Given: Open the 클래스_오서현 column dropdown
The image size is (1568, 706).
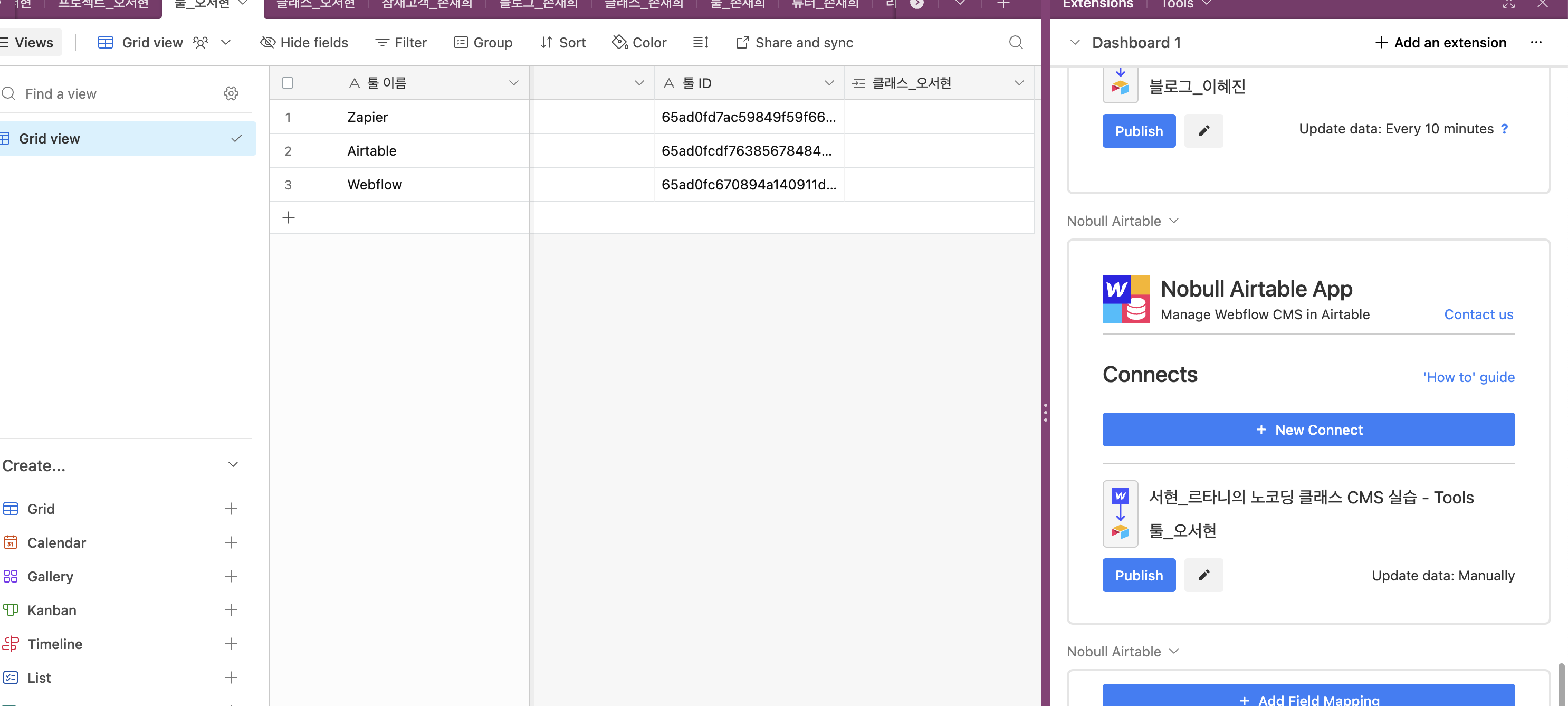Looking at the screenshot, I should point(1019,83).
